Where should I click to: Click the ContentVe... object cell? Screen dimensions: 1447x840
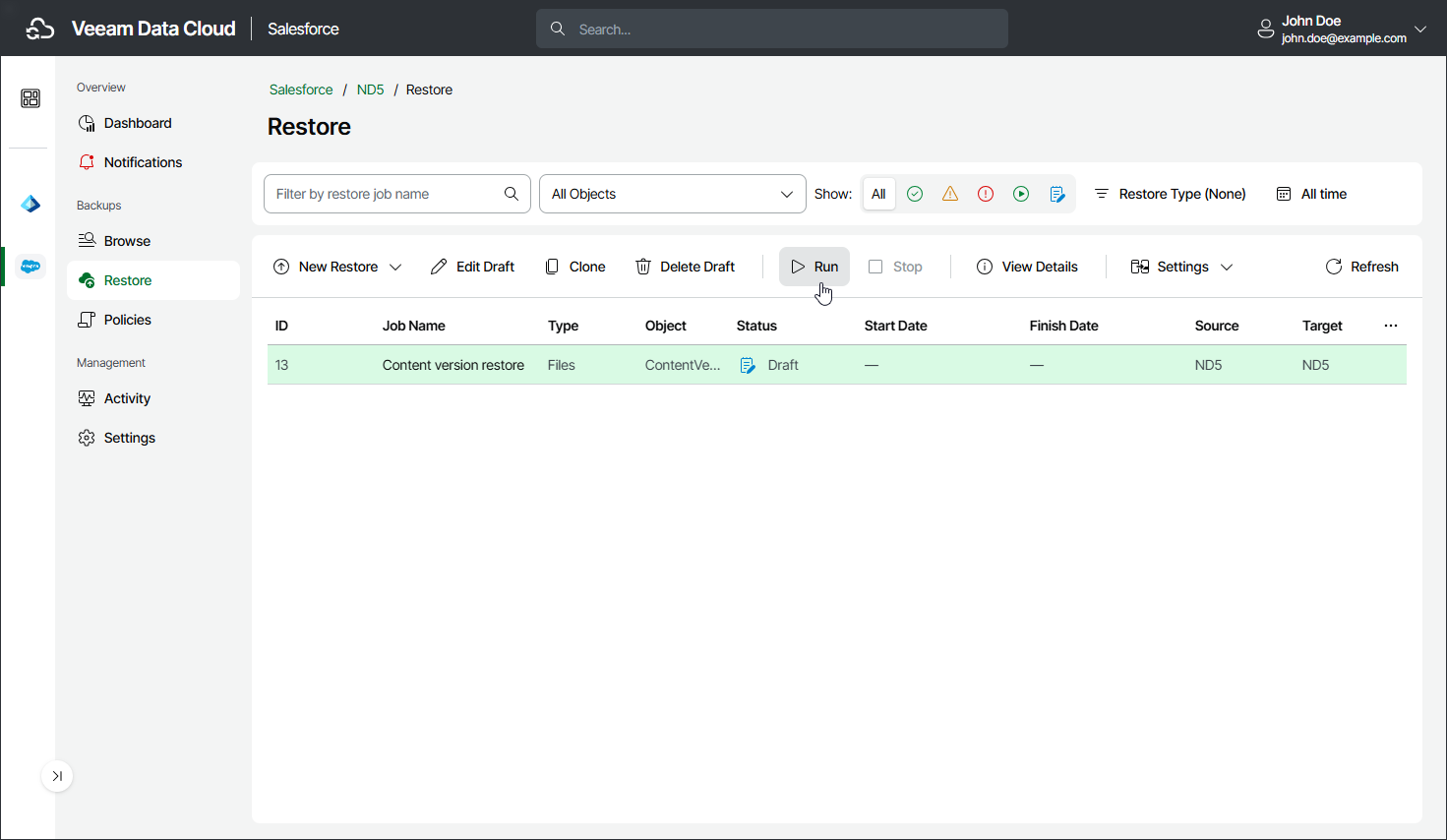tap(683, 365)
